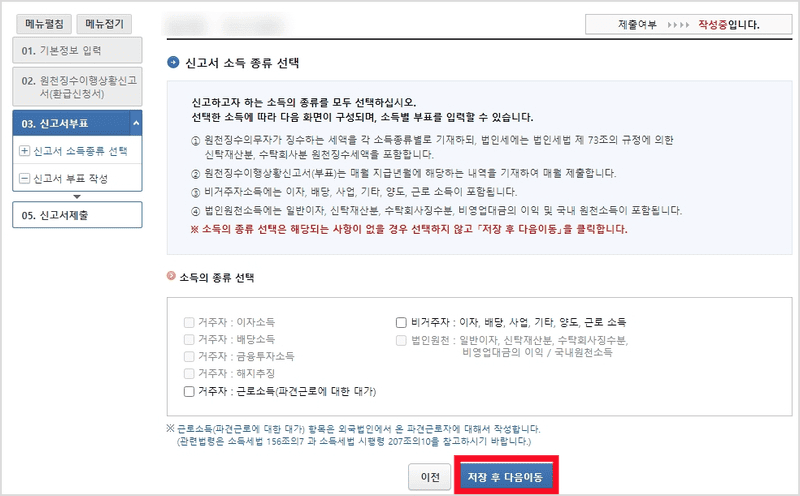Click the 제출여부 작성중입니다 status box

click(688, 24)
